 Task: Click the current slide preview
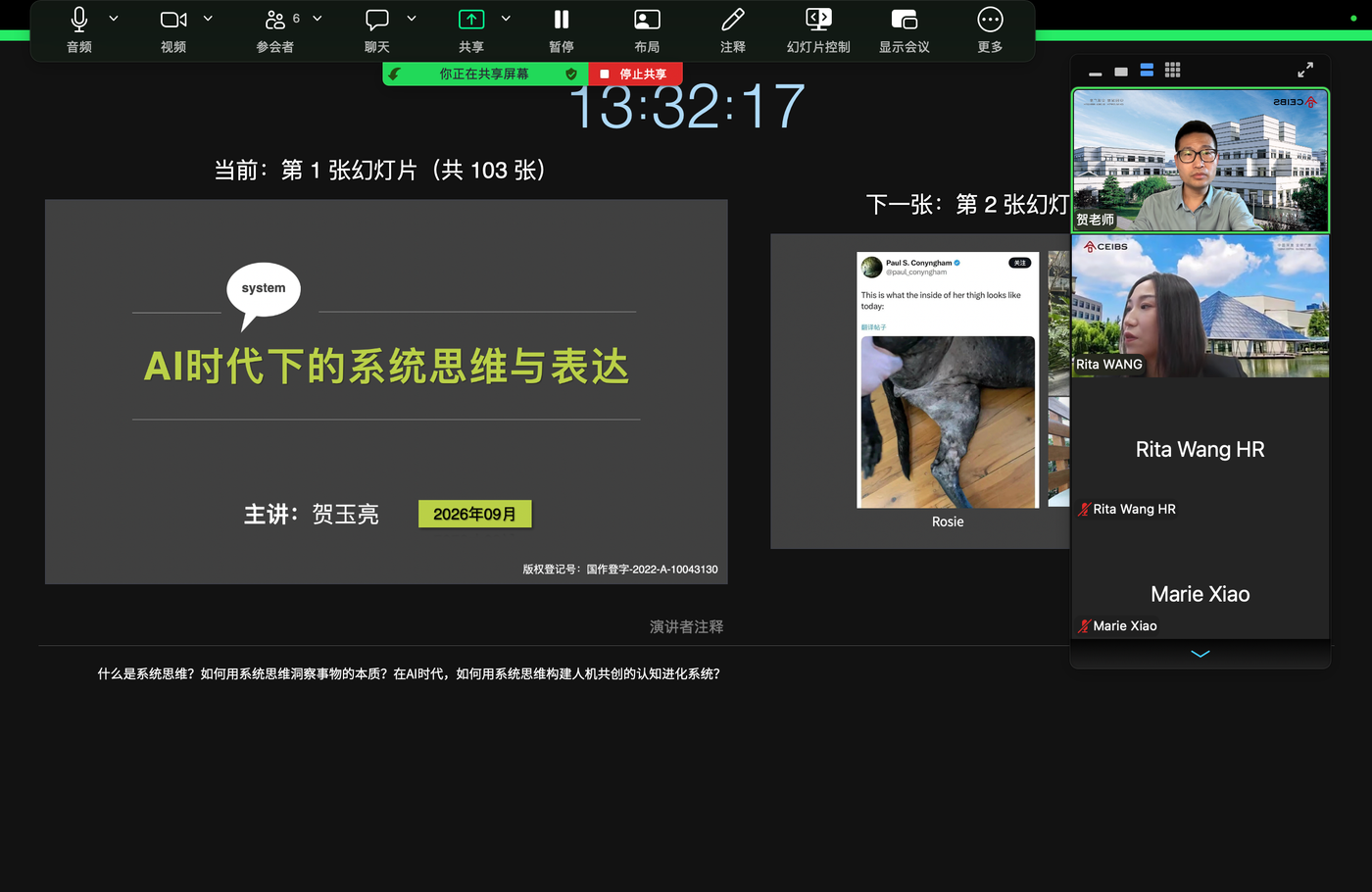click(x=386, y=392)
